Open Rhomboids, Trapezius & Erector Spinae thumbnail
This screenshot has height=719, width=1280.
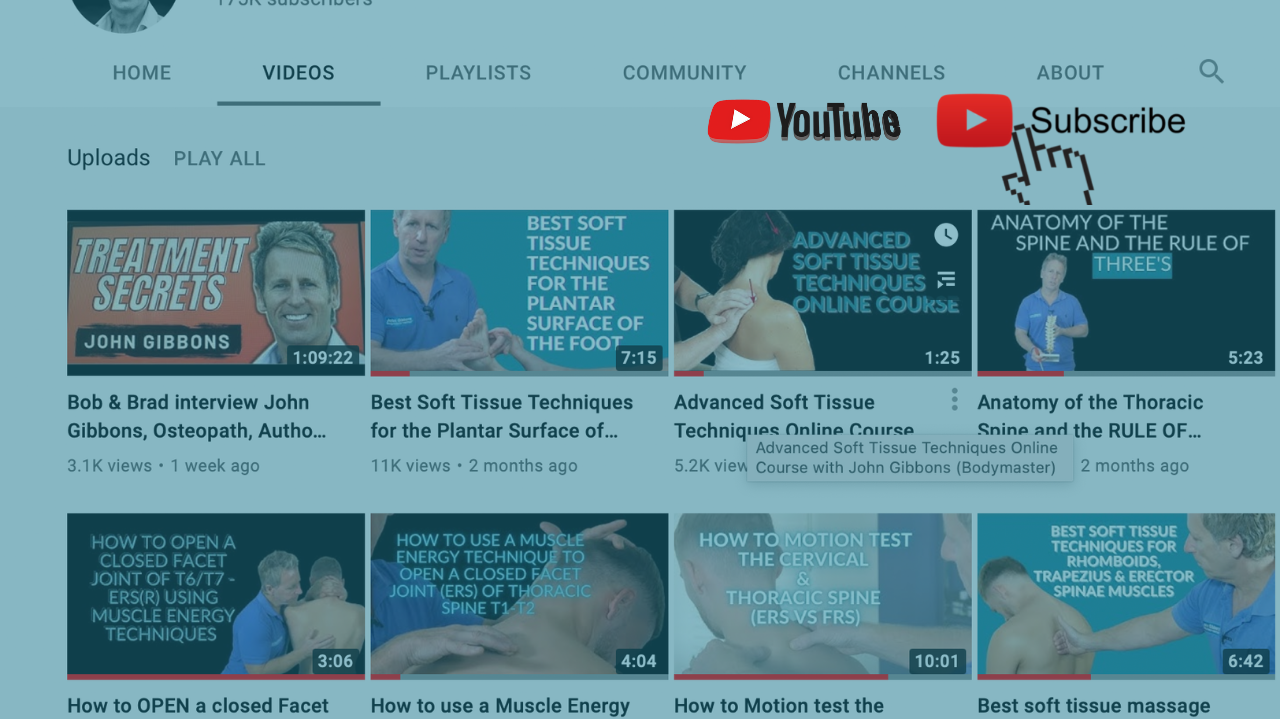(x=1126, y=596)
